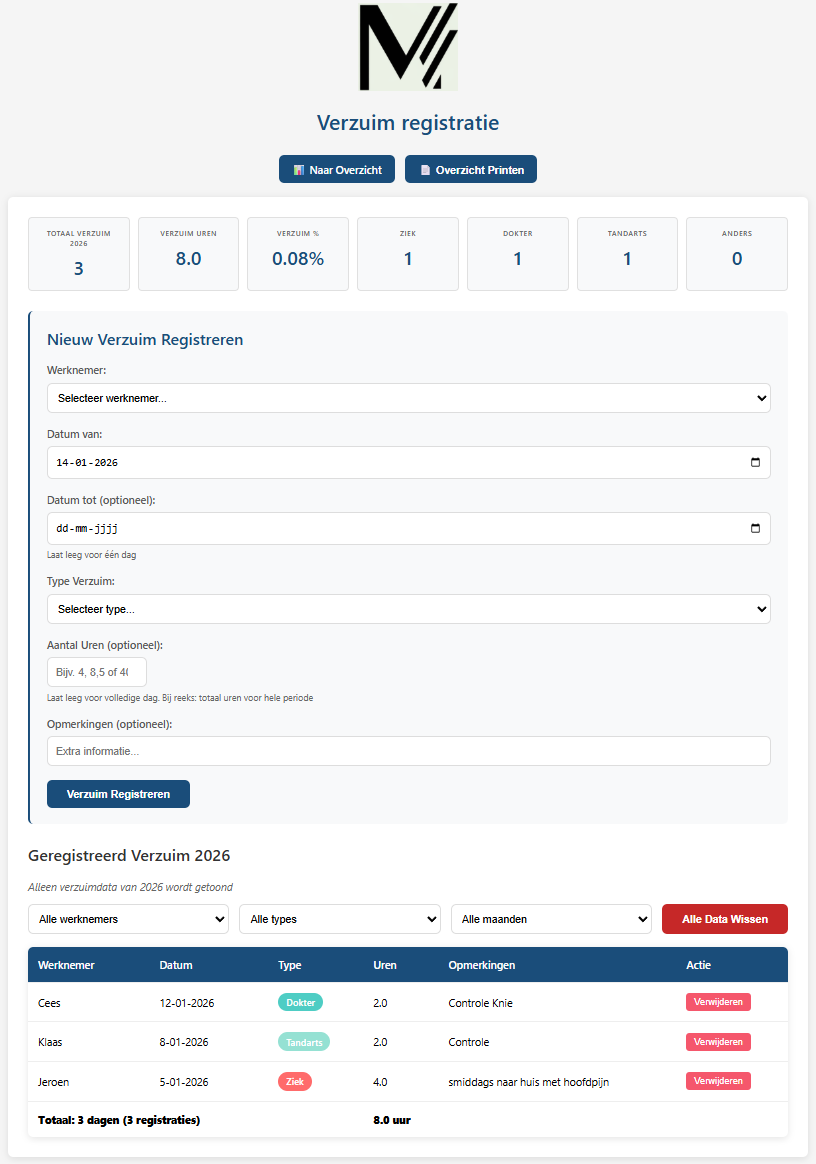The width and height of the screenshot is (816, 1164).
Task: Open the Selecteer type dropdown
Action: 408,609
